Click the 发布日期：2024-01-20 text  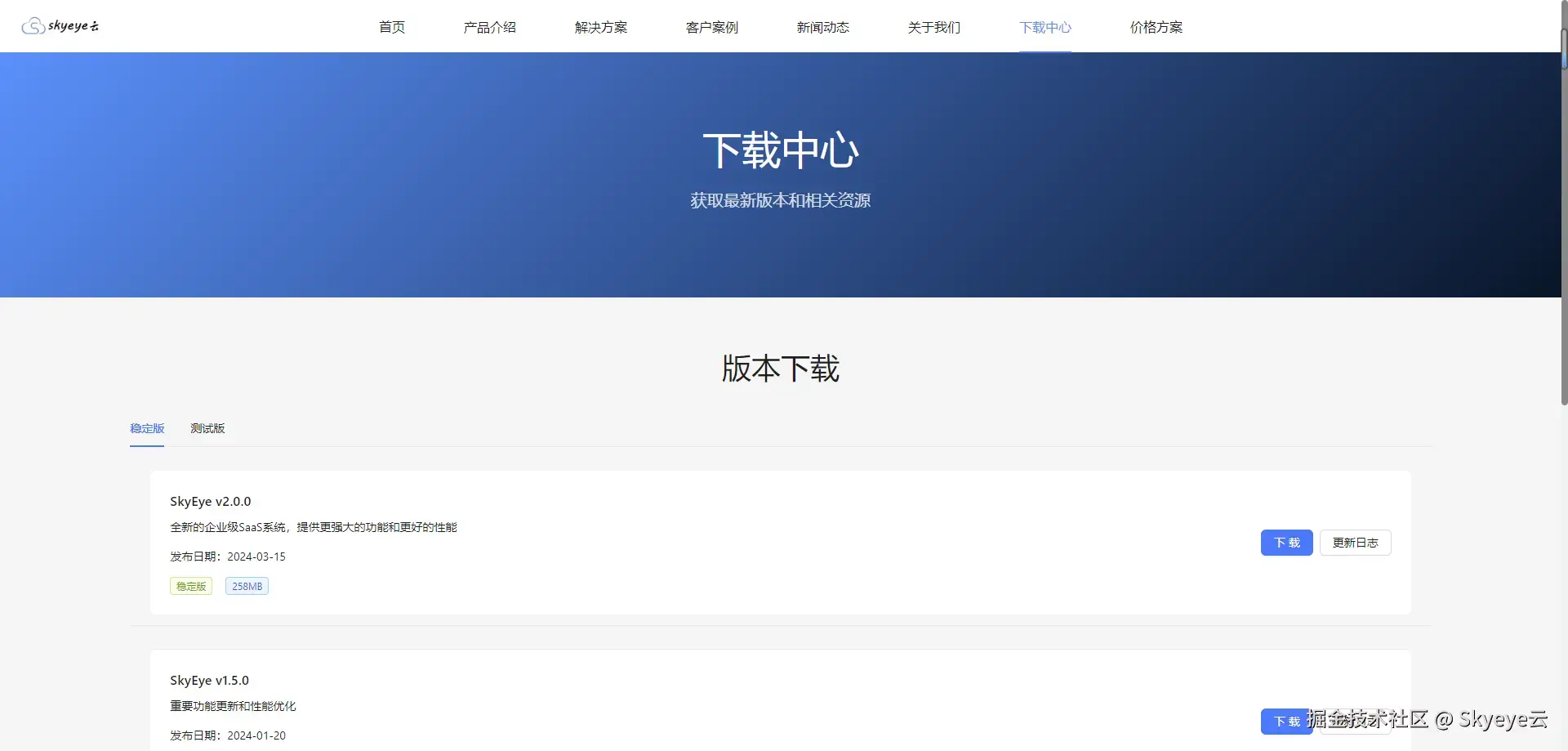tap(228, 735)
